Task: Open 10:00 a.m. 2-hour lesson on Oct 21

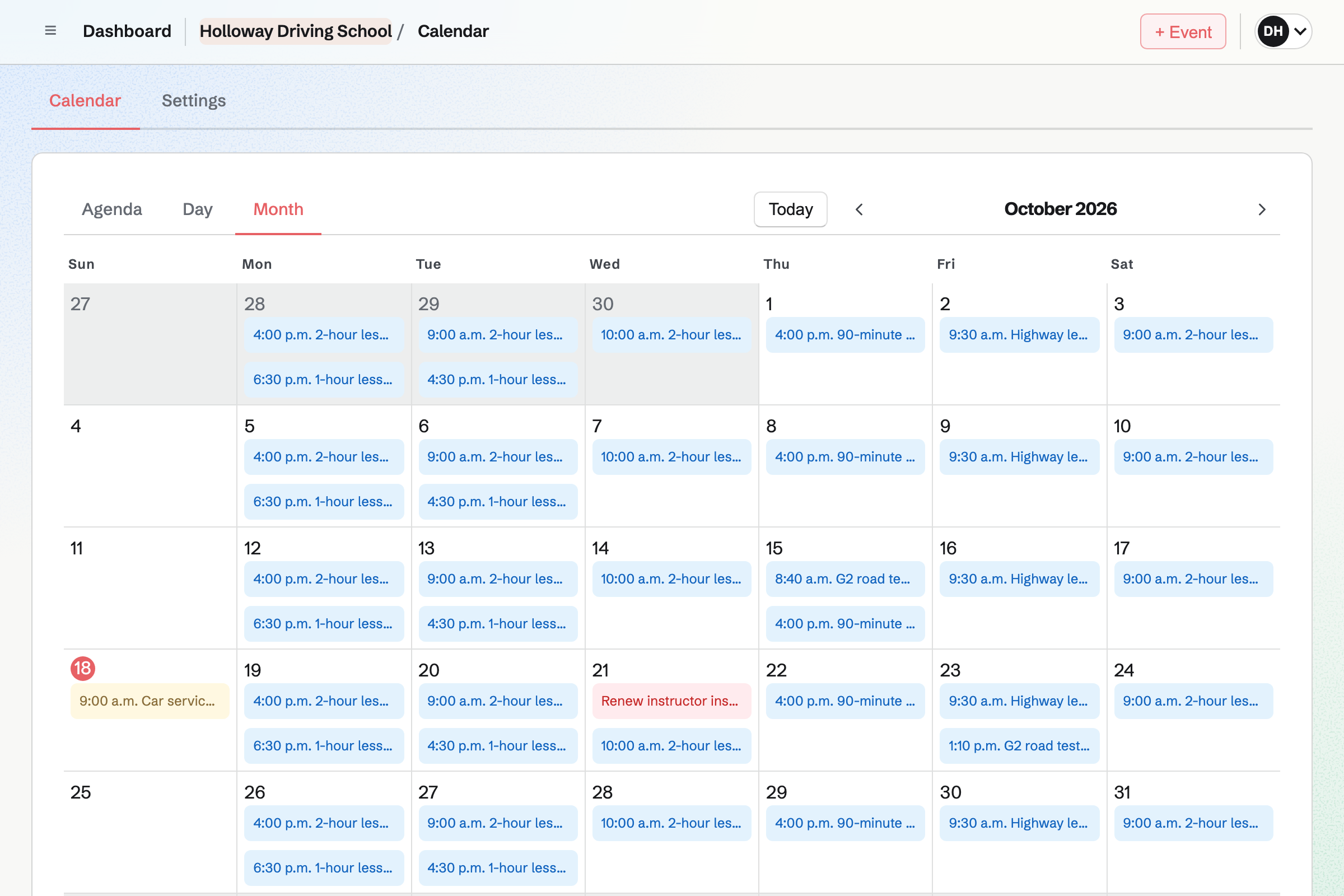Action: tap(671, 746)
